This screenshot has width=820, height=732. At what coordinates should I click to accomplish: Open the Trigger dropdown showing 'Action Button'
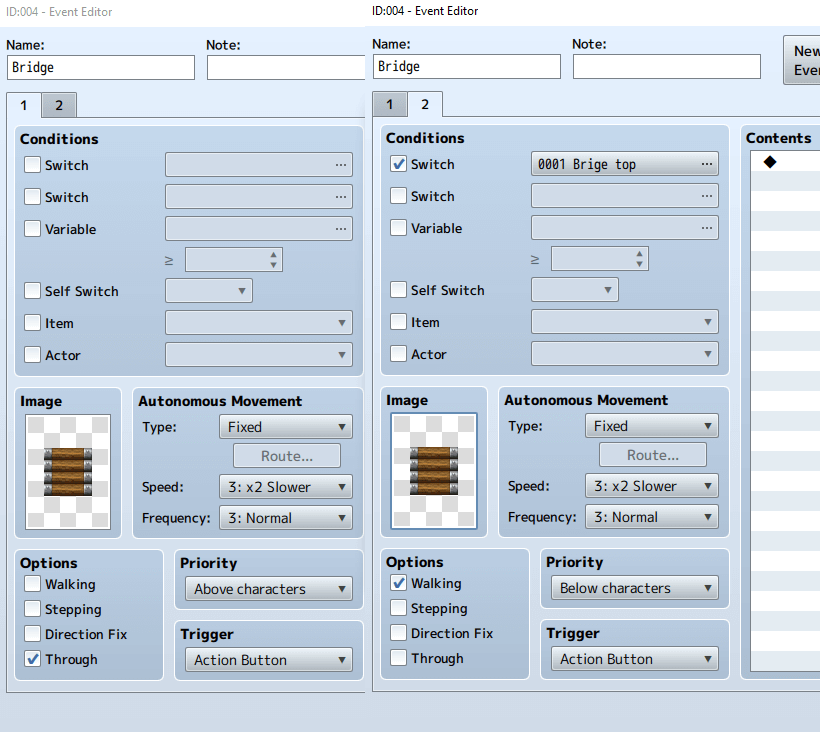click(634, 659)
